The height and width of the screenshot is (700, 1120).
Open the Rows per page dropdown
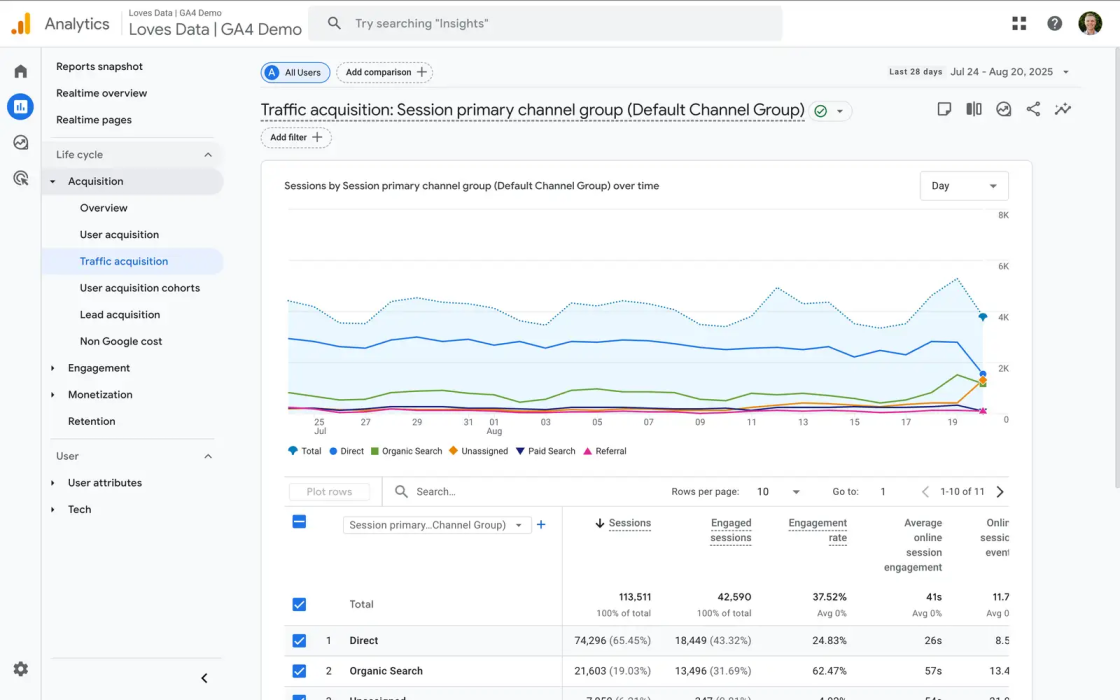pos(778,491)
